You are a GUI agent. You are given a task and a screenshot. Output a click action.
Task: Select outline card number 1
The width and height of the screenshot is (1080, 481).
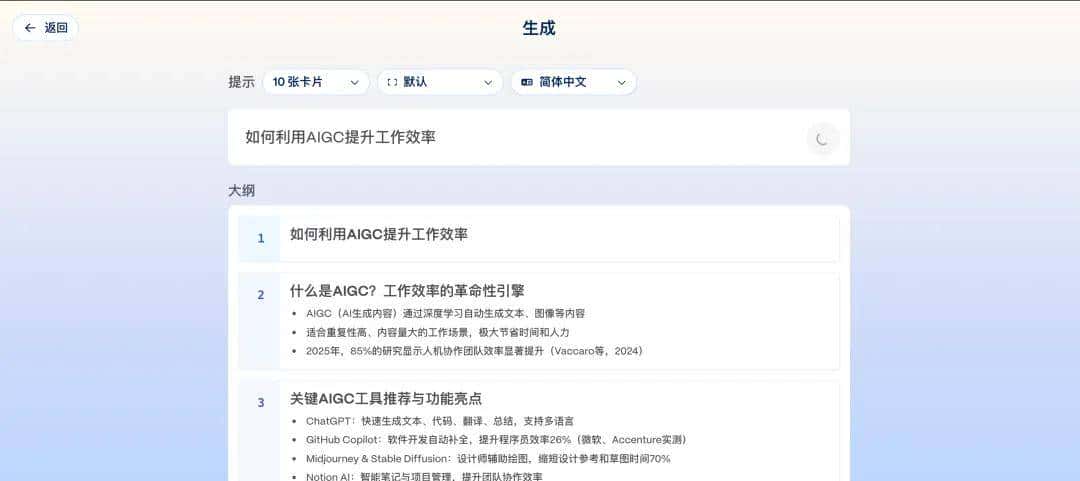260,238
